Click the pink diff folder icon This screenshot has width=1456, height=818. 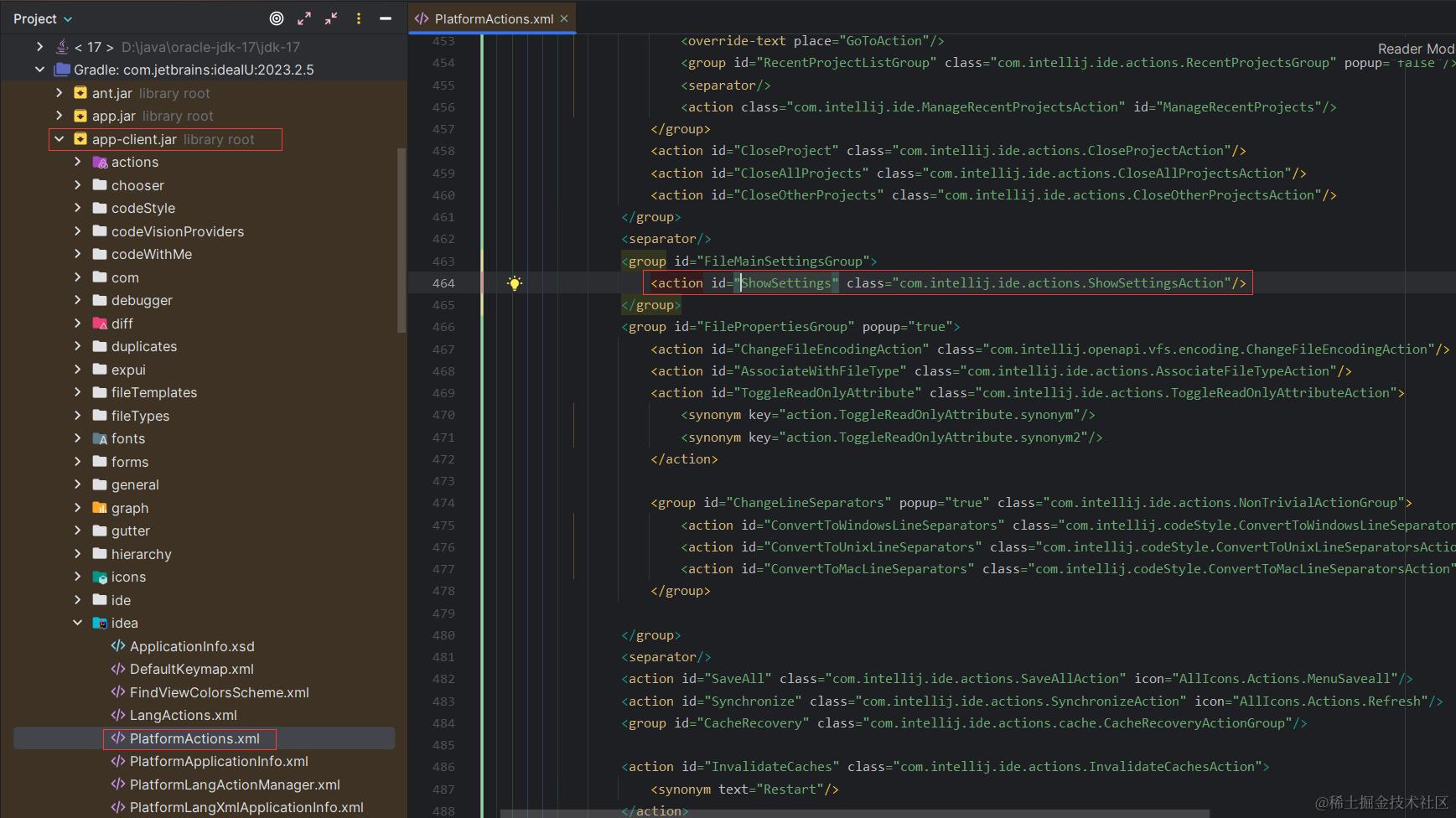pyautogui.click(x=100, y=324)
